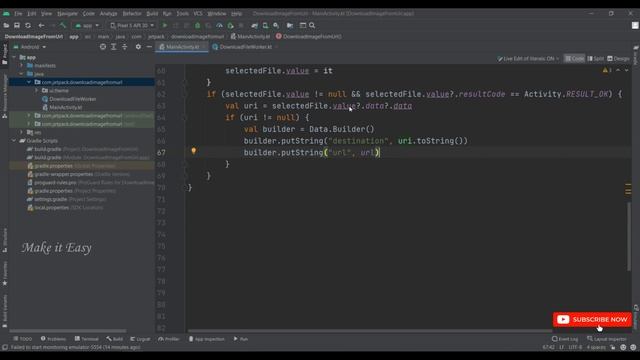The width and height of the screenshot is (640, 360).
Task: Open the Problems tool window
Action: (53, 339)
